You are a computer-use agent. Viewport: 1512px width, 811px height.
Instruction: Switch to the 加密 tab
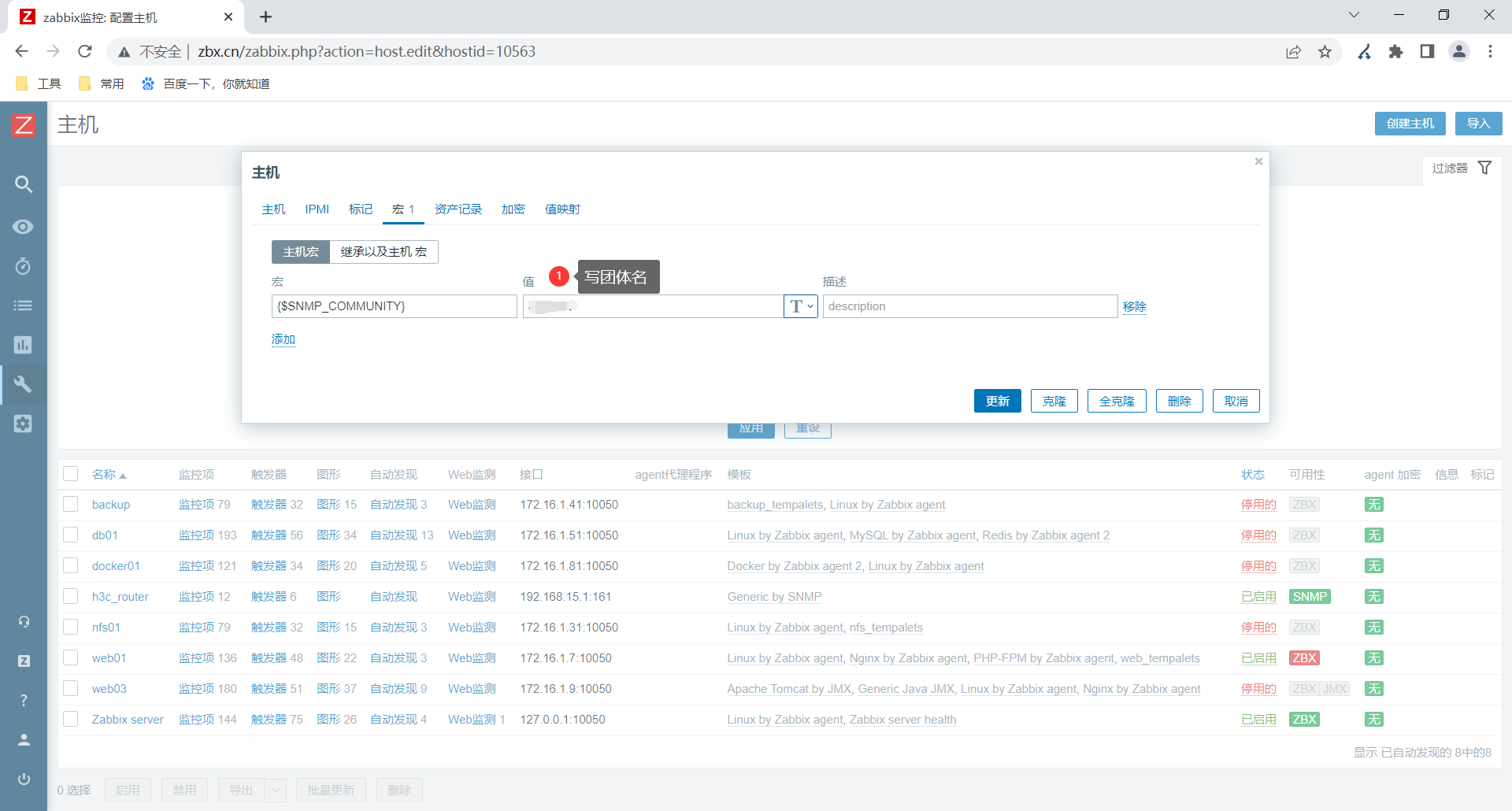tap(513, 209)
